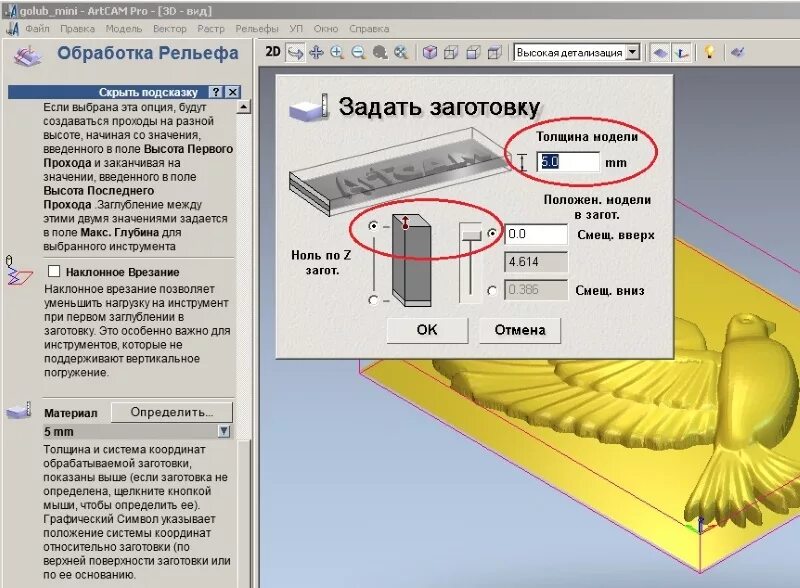Click OK in Задать заготовку dialog

tap(427, 330)
